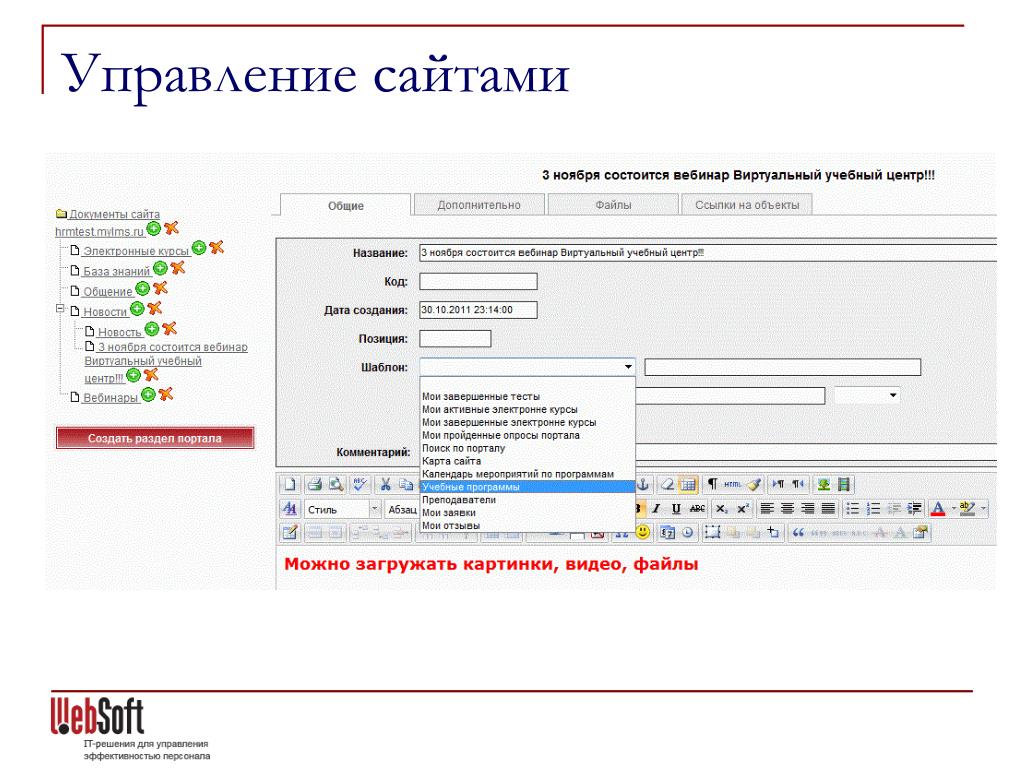
Task: Select Учебные программы in the dropdown list
Action: [528, 487]
